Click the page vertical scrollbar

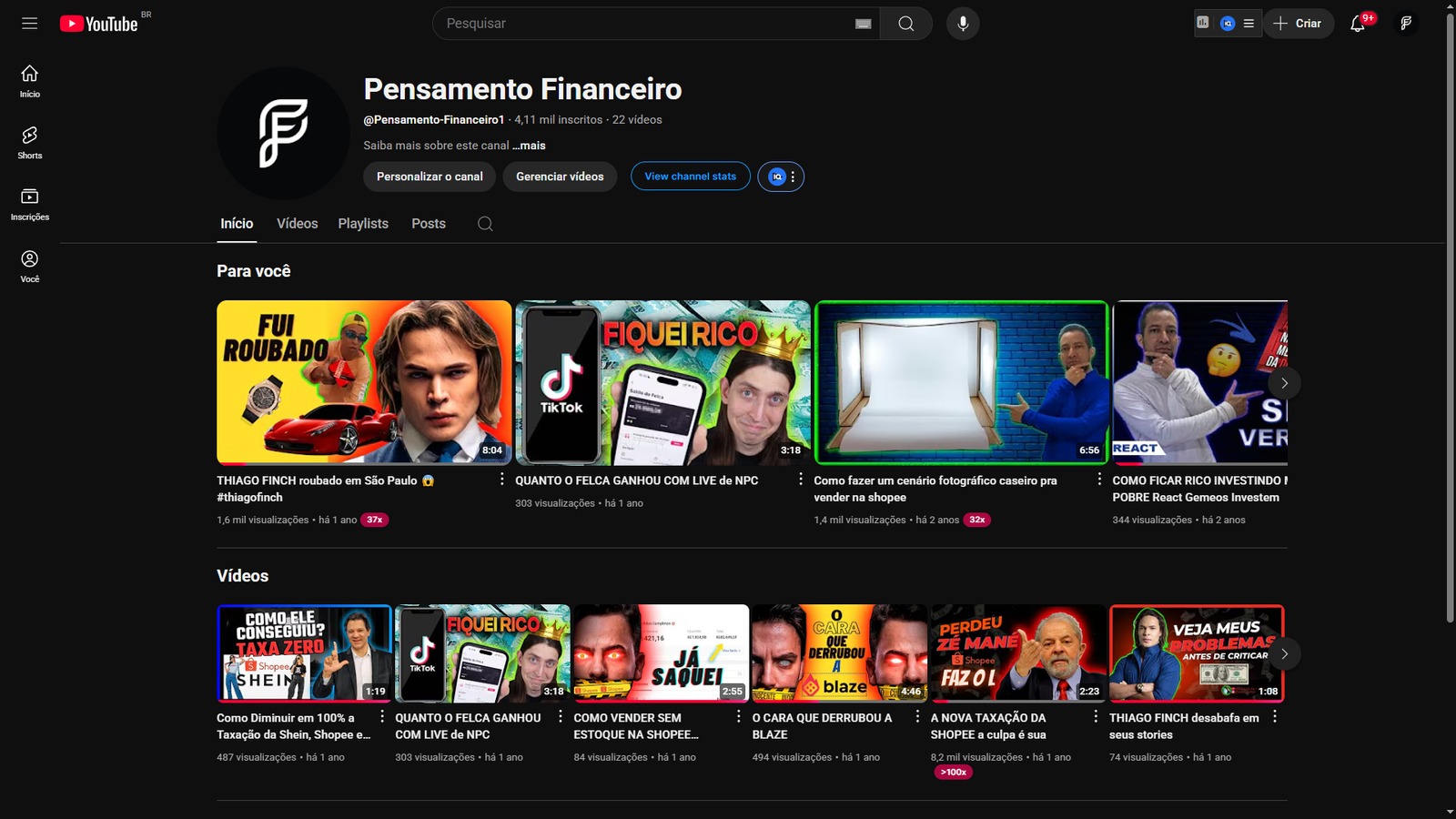[x=1450, y=318]
